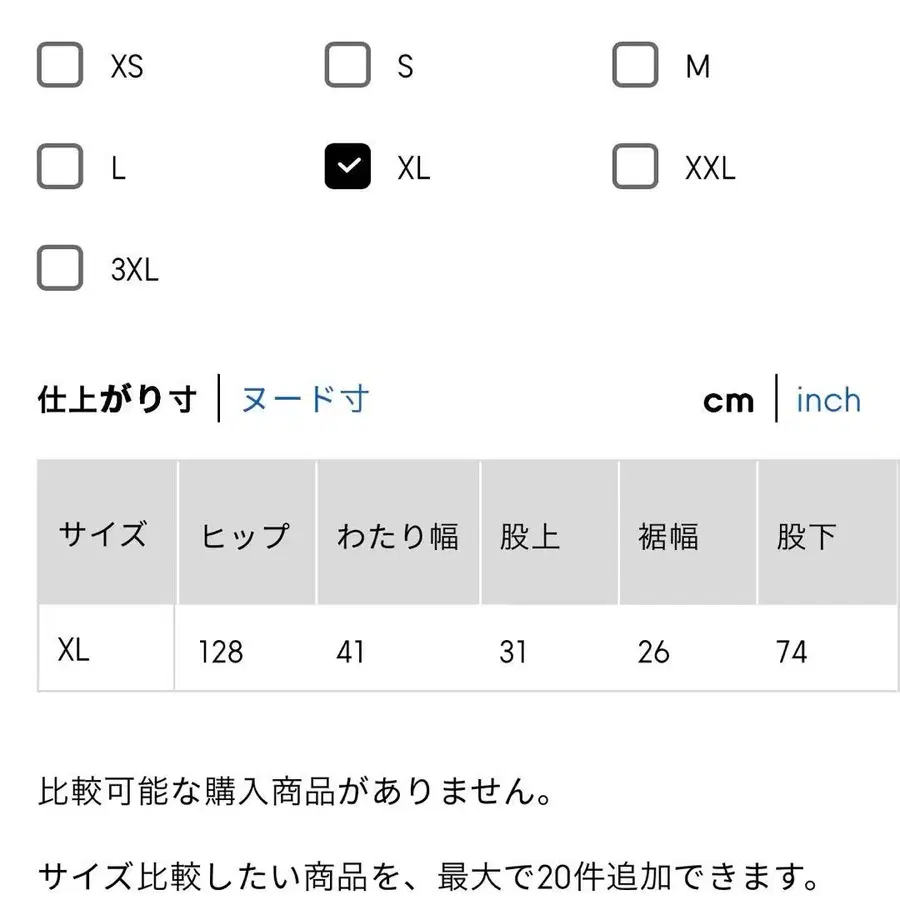
Task: Check the XS size checkbox
Action: click(60, 66)
